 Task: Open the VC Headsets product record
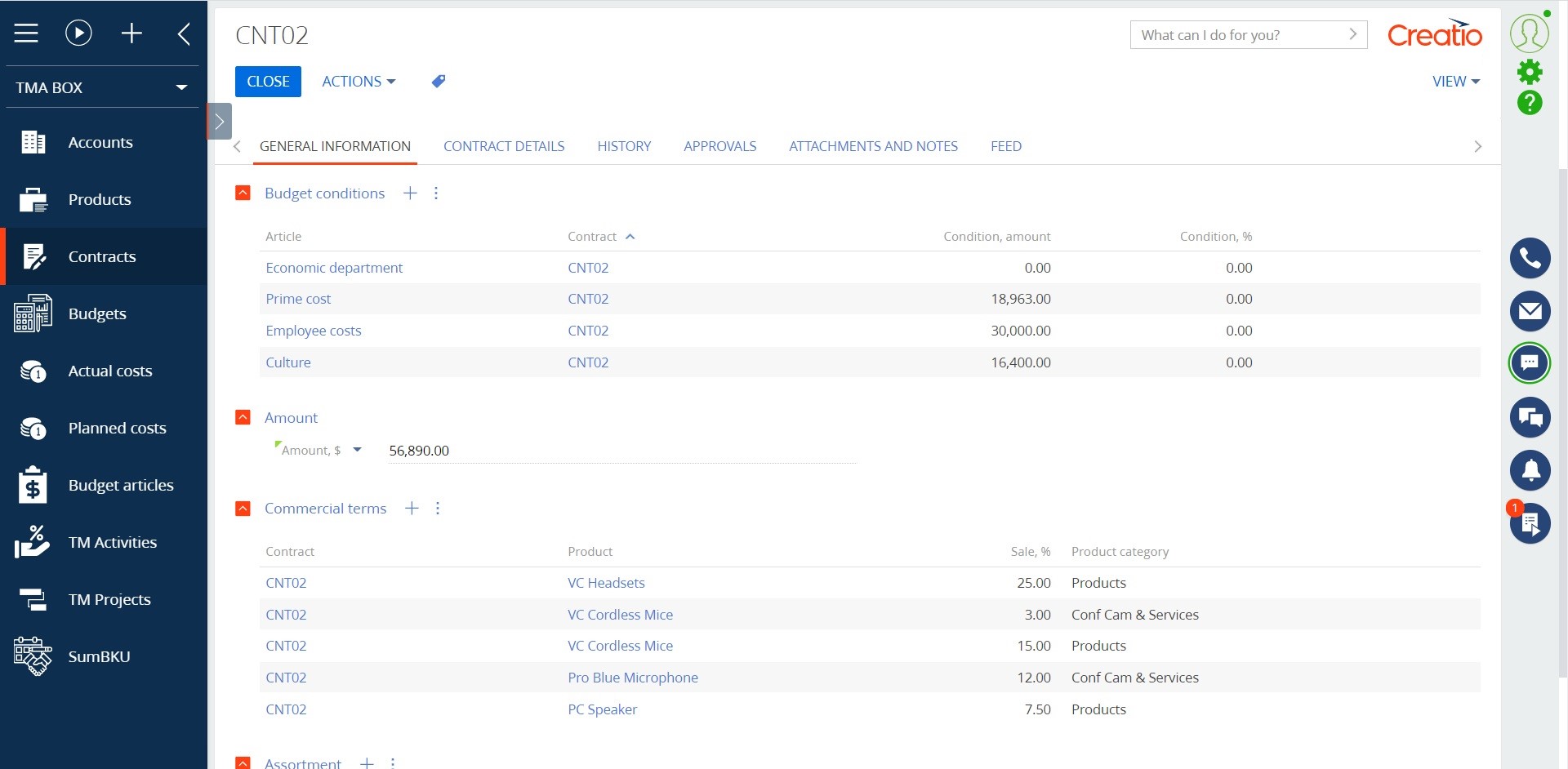pos(606,582)
